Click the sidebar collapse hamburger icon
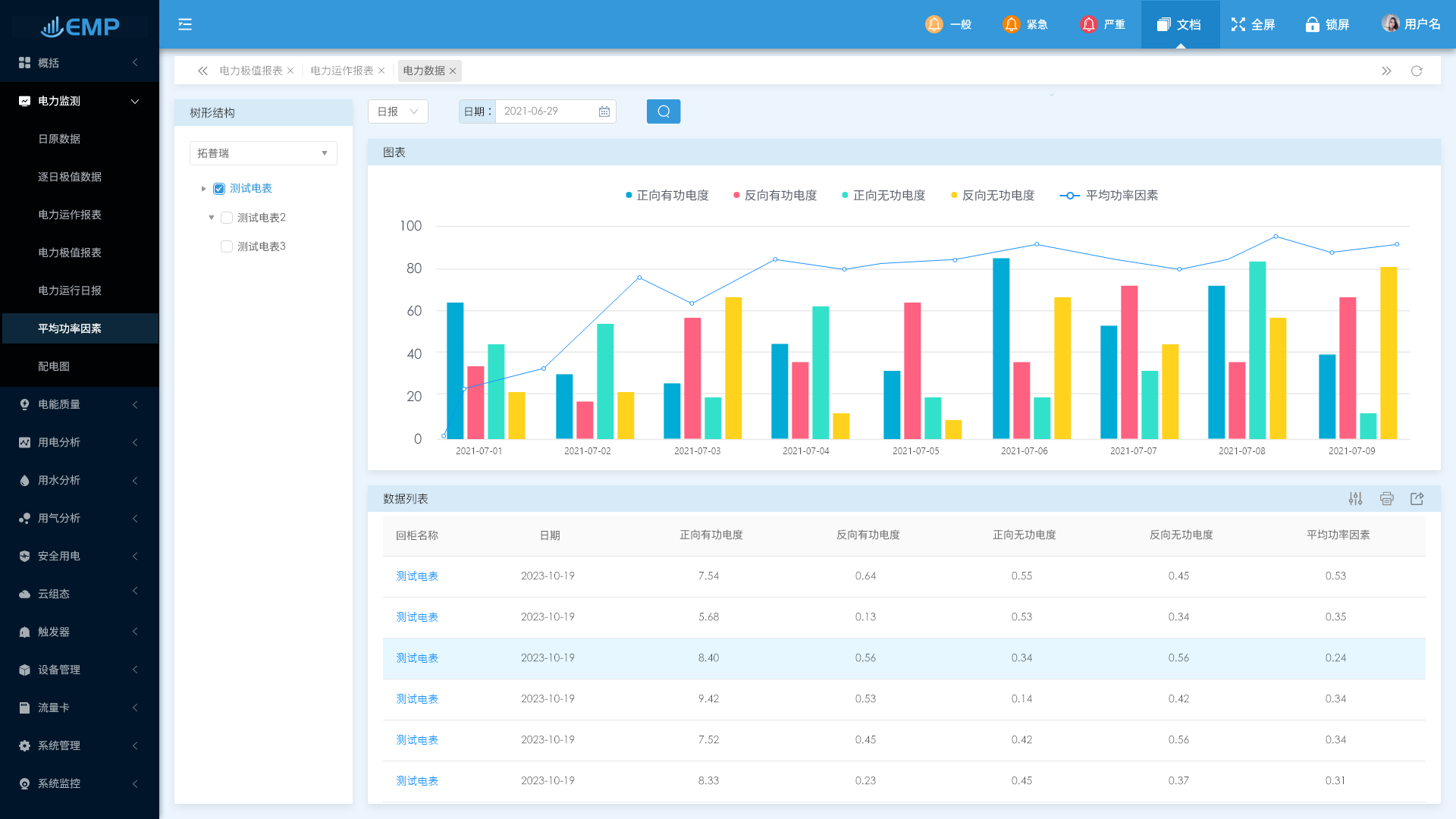 tap(185, 24)
